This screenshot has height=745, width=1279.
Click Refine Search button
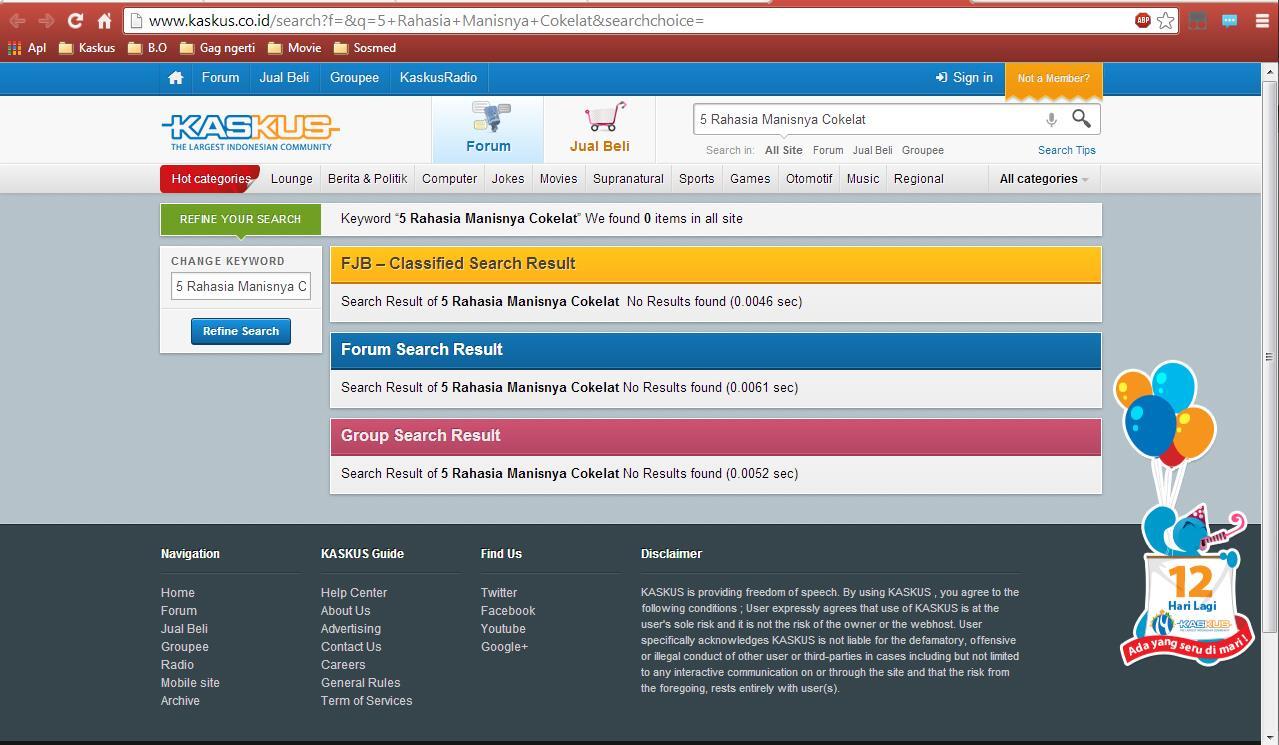[x=241, y=331]
